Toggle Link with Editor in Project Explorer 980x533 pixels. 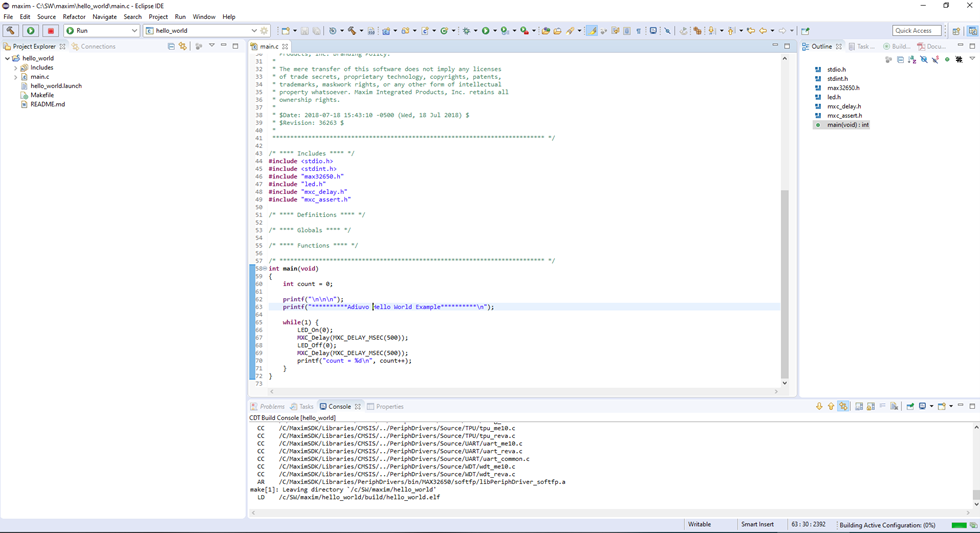coord(182,46)
